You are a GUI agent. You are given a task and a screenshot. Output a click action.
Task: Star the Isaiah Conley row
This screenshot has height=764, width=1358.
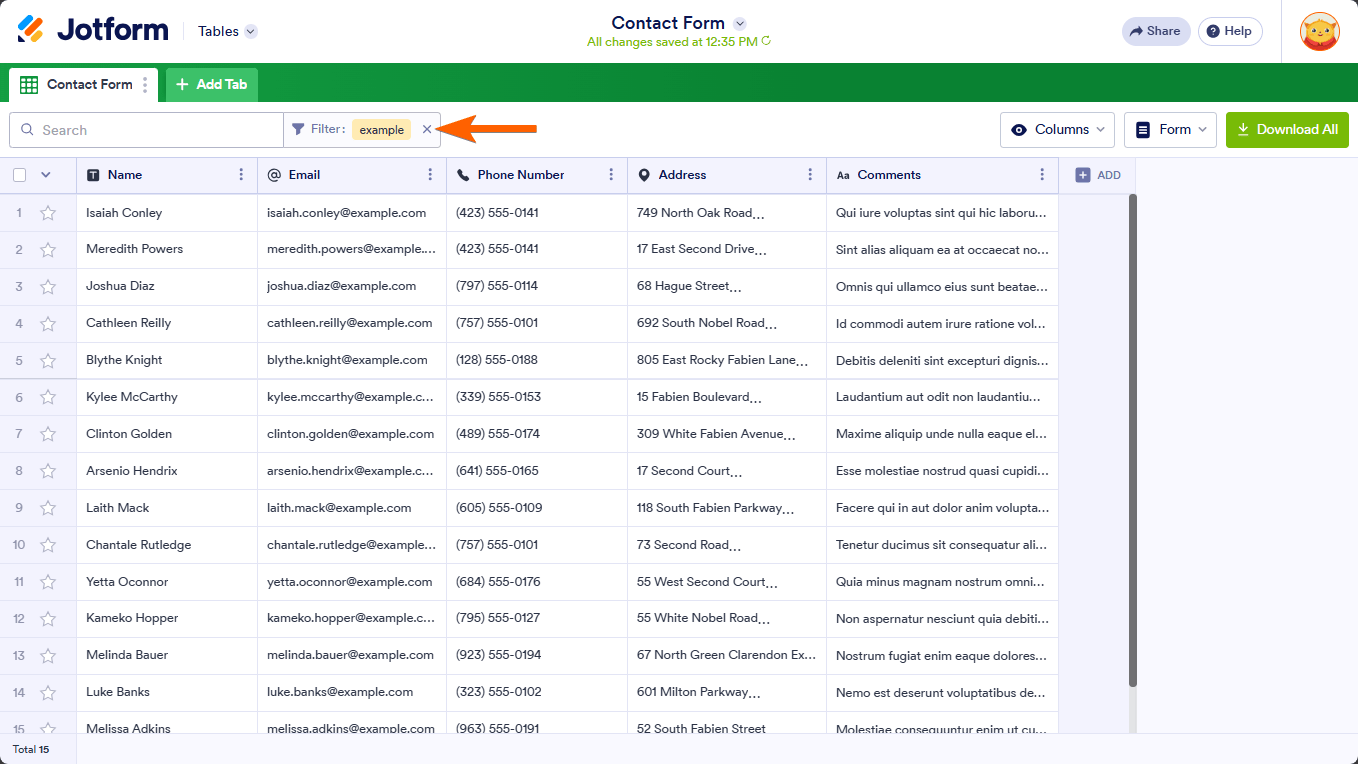tap(48, 213)
